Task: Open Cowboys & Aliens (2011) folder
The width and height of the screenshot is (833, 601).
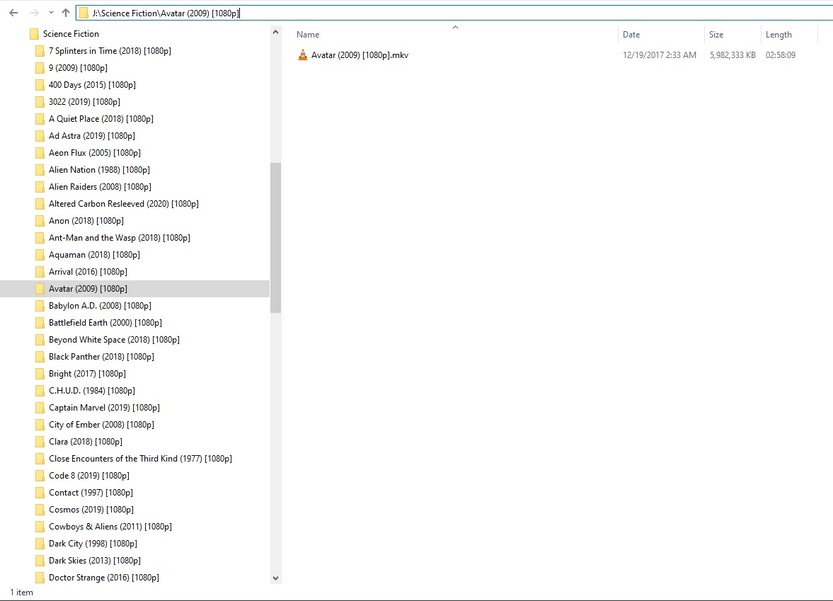Action: [x=110, y=527]
